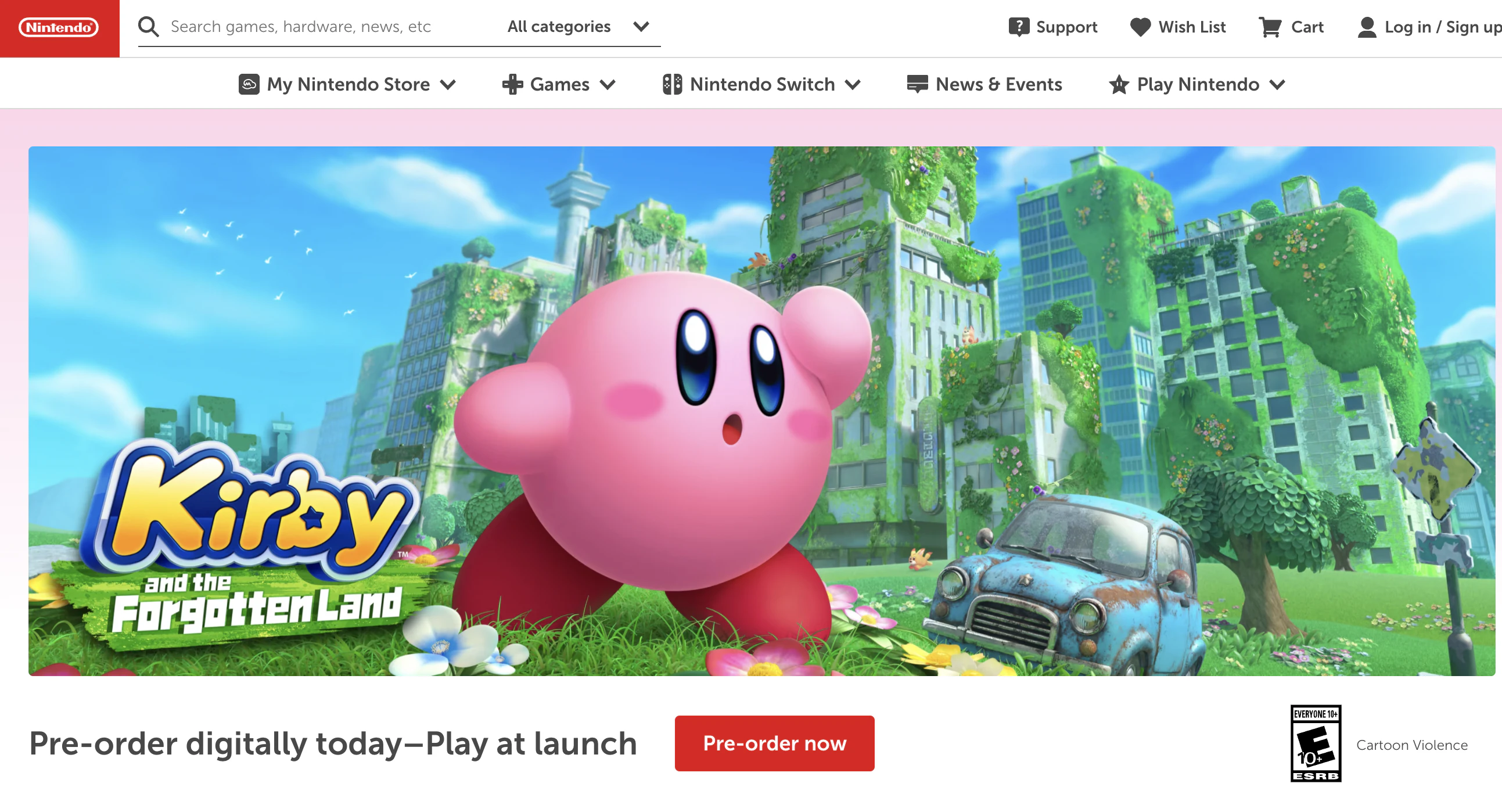The image size is (1502, 812).
Task: Expand the Games menu chevron
Action: [608, 85]
